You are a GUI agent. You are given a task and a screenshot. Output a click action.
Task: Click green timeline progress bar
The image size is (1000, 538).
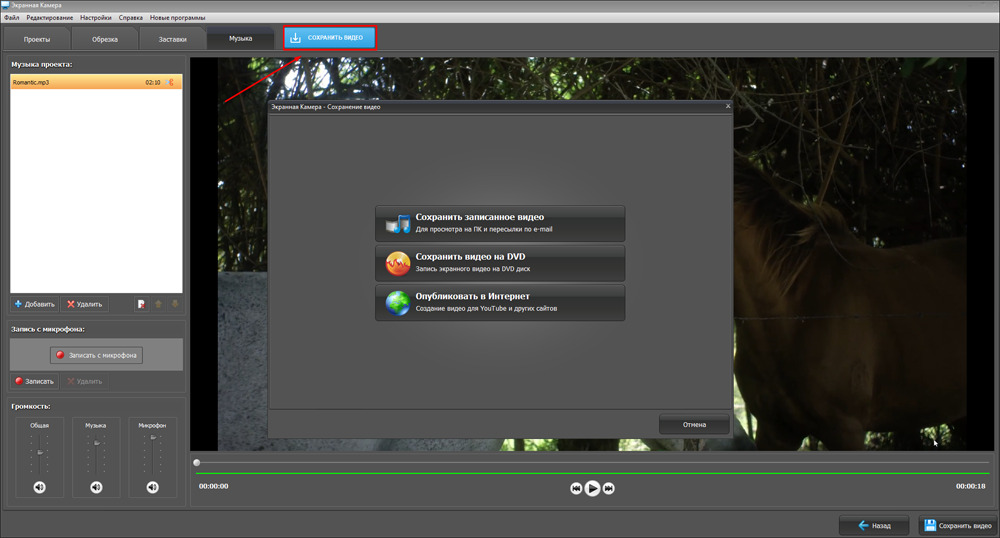(592, 474)
